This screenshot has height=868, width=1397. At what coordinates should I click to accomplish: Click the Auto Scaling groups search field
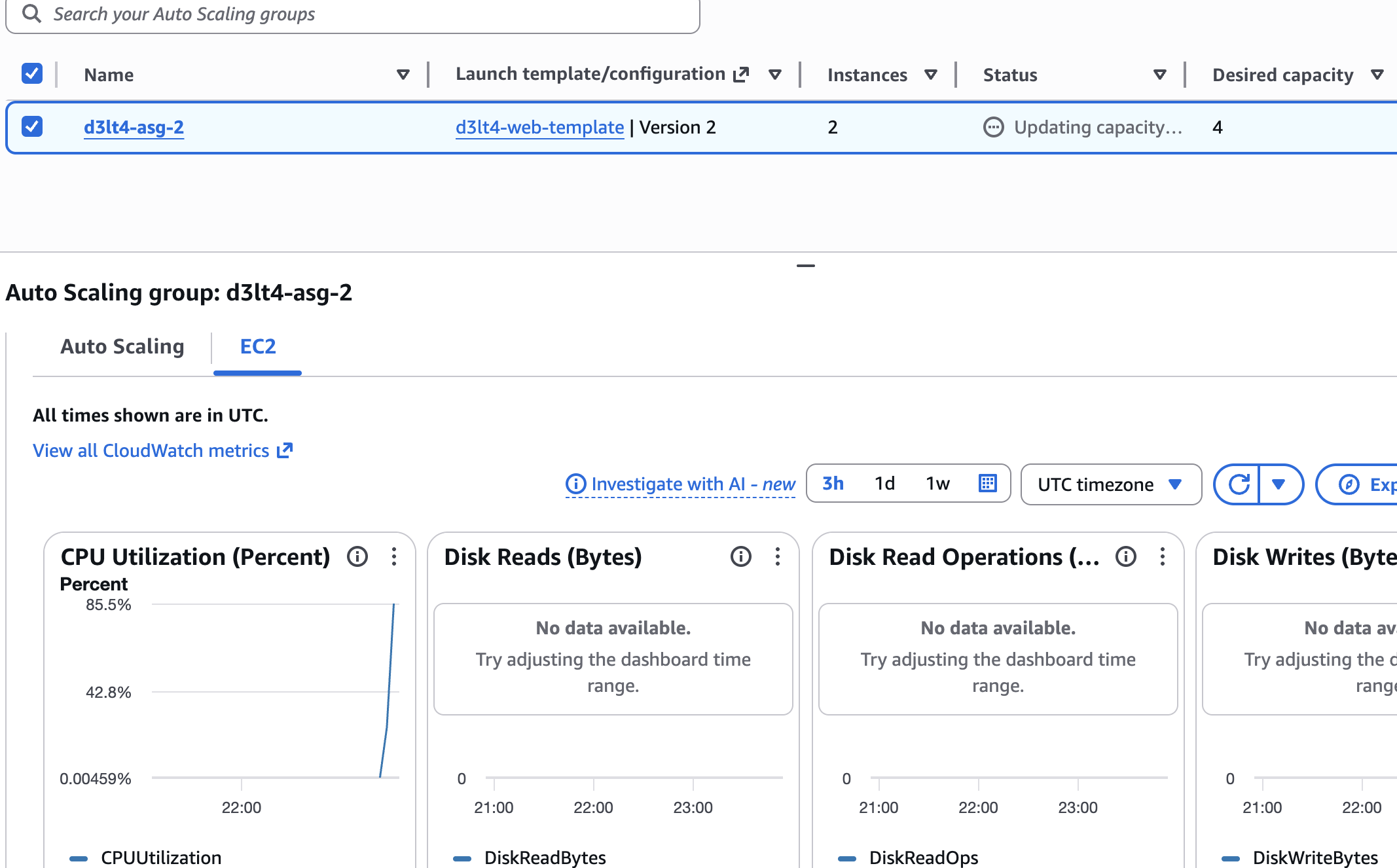tap(354, 14)
